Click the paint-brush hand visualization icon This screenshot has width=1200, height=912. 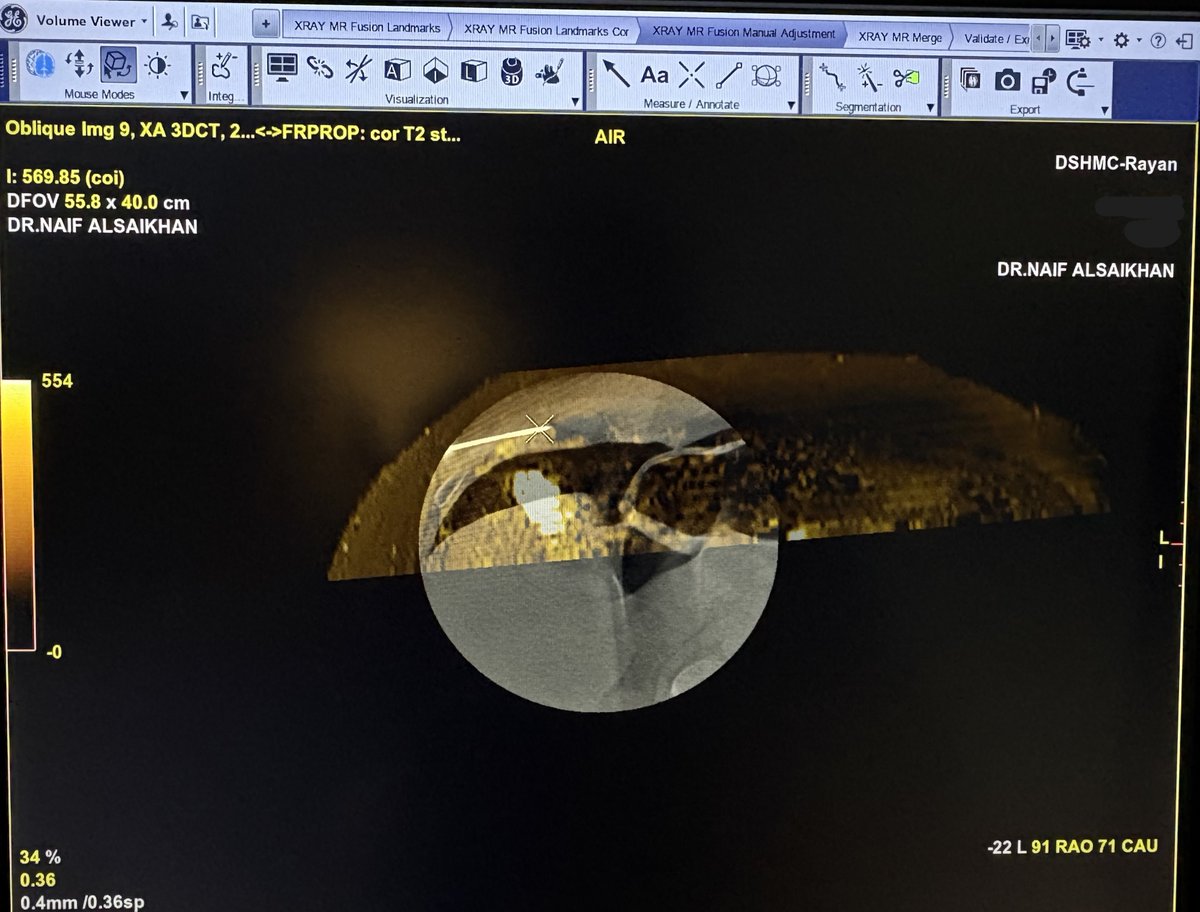pos(549,73)
